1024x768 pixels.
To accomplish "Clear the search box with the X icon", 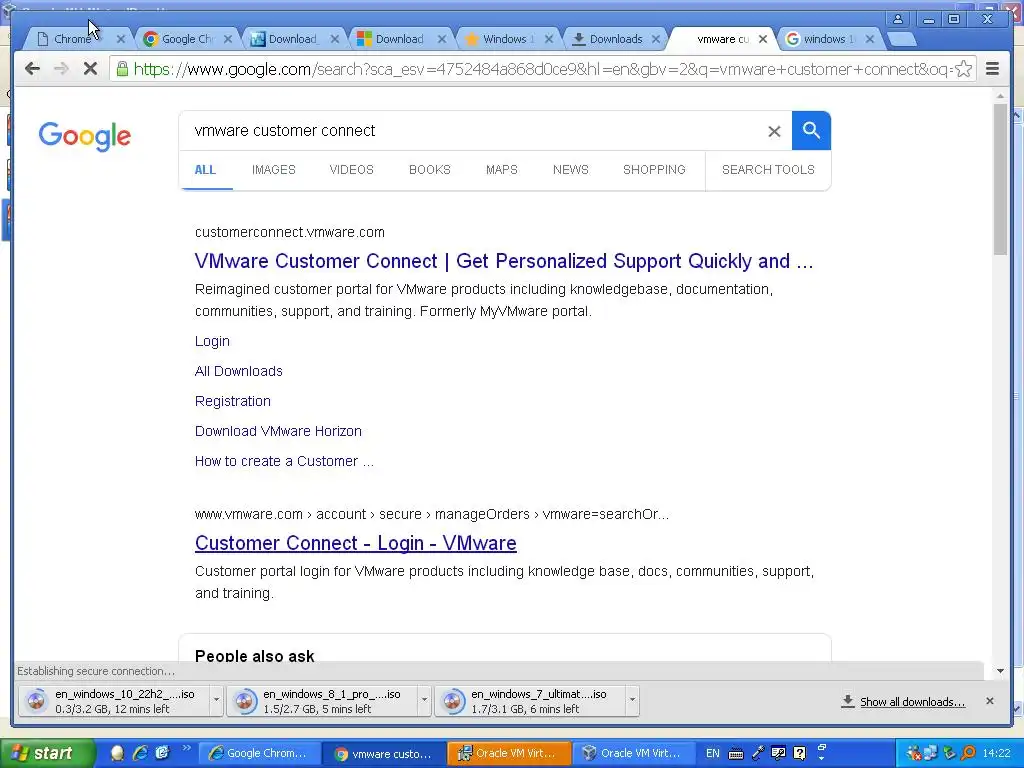I will pos(774,131).
